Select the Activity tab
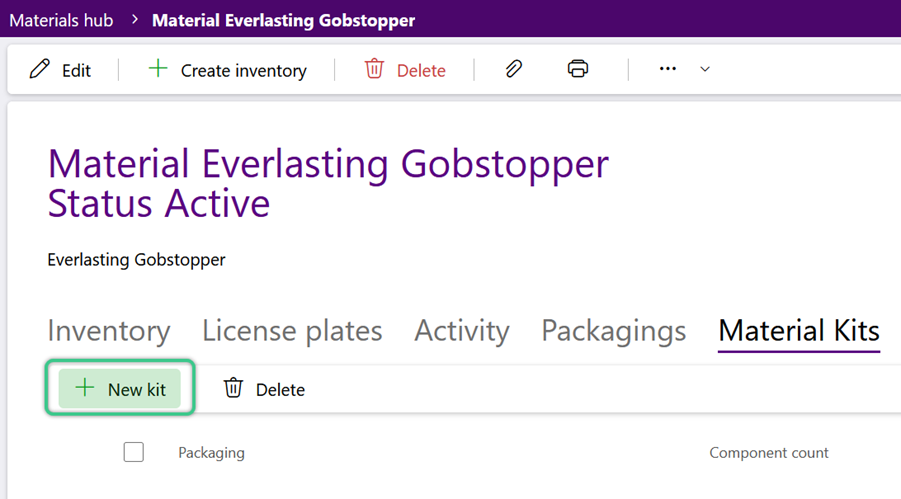901x499 pixels. tap(462, 332)
